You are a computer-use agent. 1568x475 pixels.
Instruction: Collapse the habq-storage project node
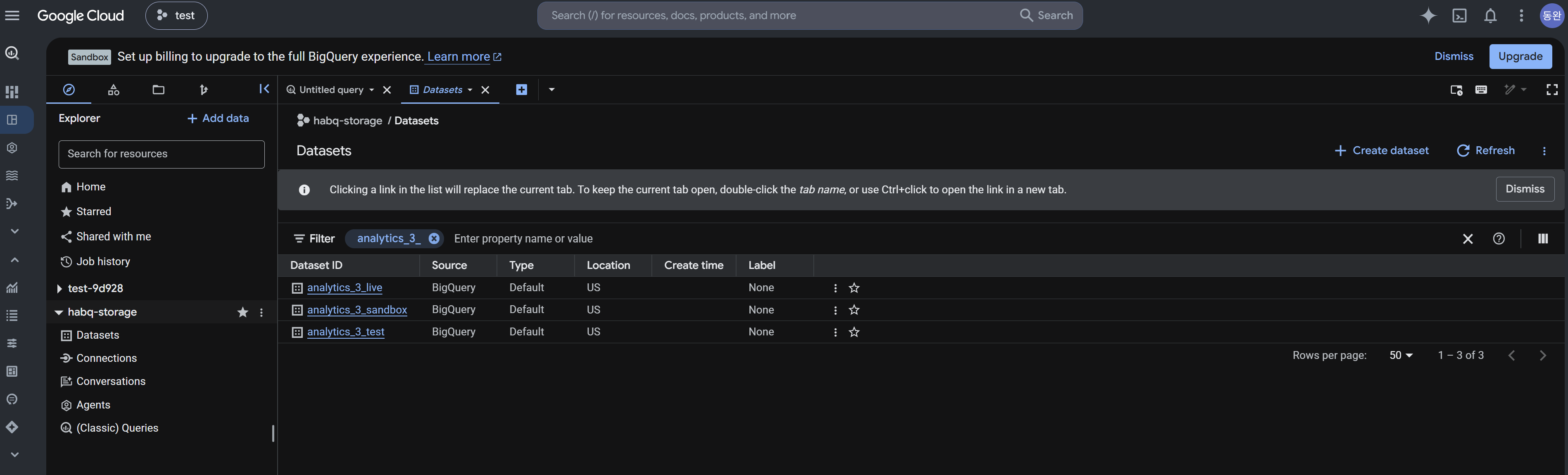pos(58,312)
